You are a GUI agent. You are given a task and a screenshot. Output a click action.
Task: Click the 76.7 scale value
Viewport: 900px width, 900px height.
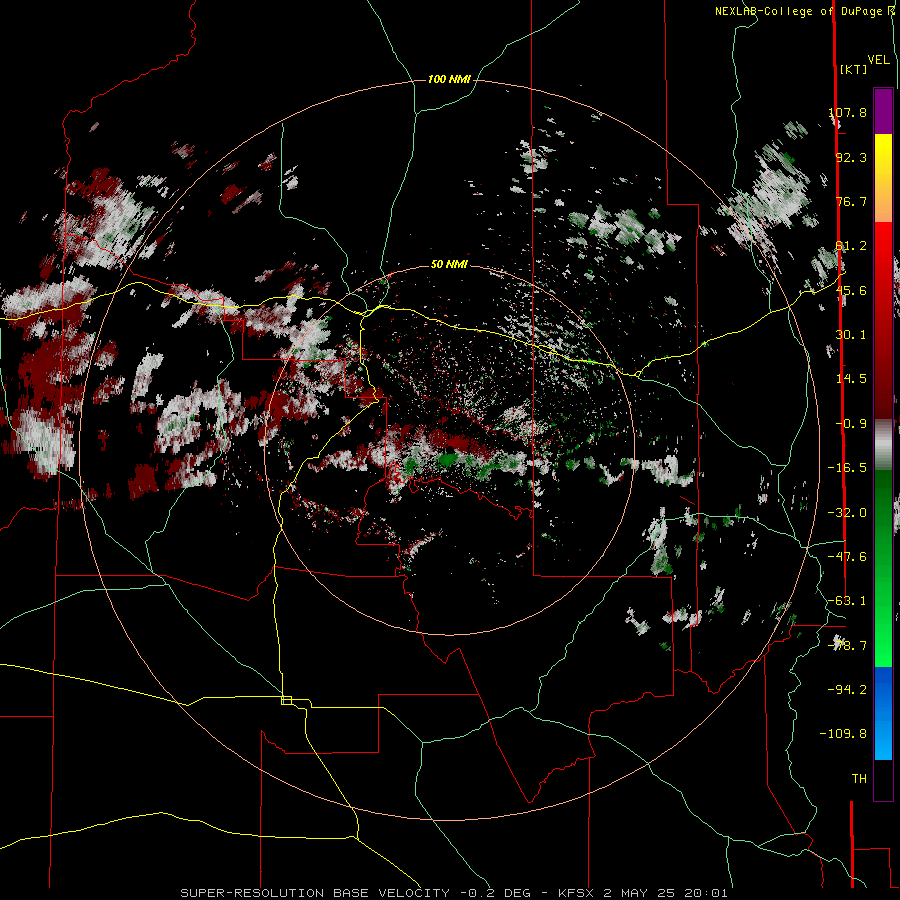(851, 201)
